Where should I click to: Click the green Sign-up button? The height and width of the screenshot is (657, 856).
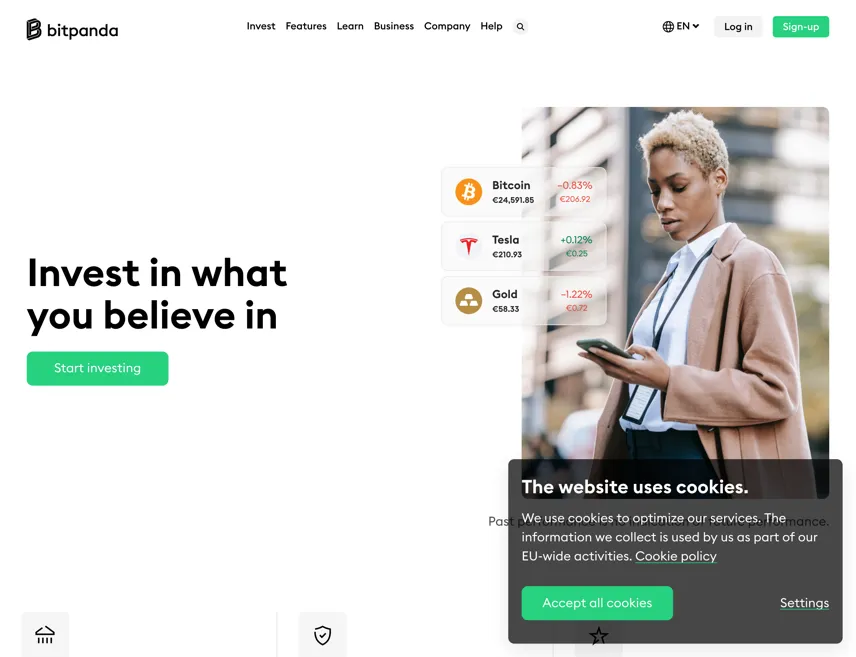[801, 27]
